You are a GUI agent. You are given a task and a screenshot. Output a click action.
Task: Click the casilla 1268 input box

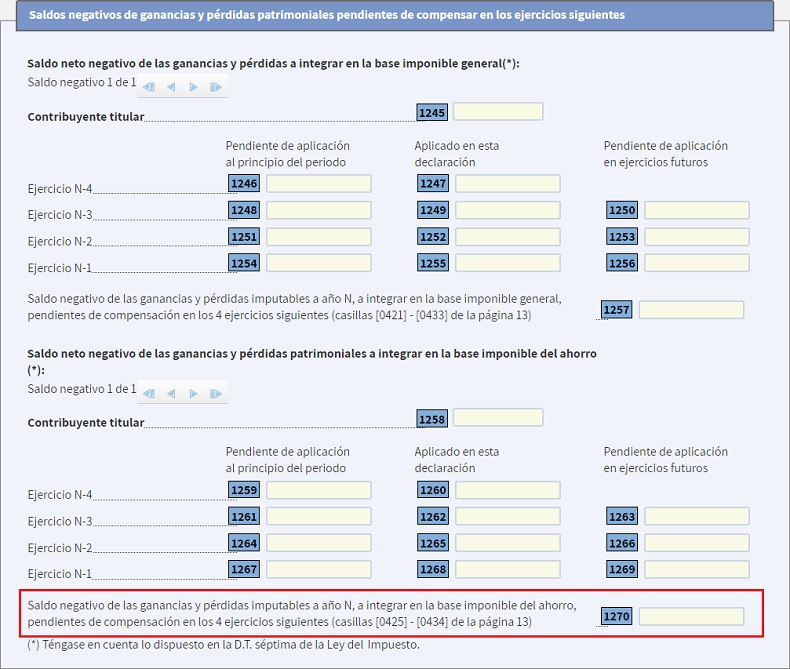(x=508, y=569)
